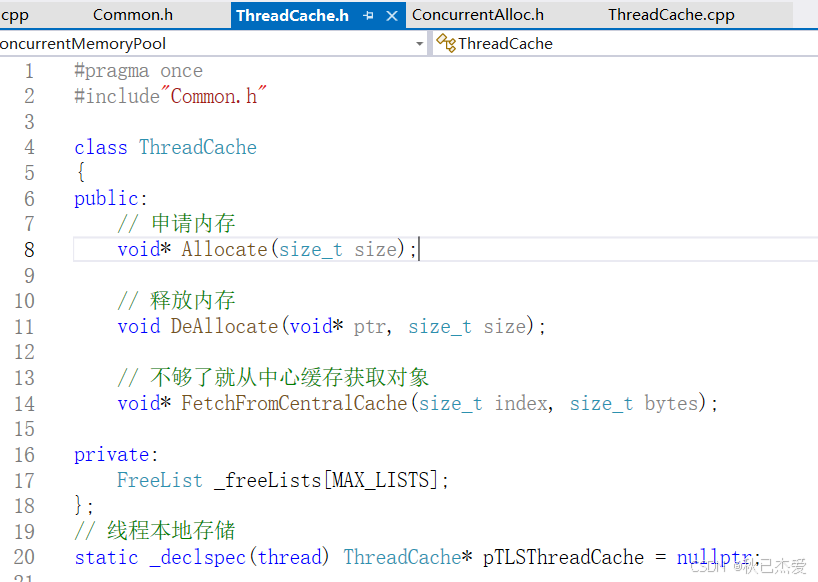
Task: Click line number 14 in the gutter
Action: (x=24, y=404)
